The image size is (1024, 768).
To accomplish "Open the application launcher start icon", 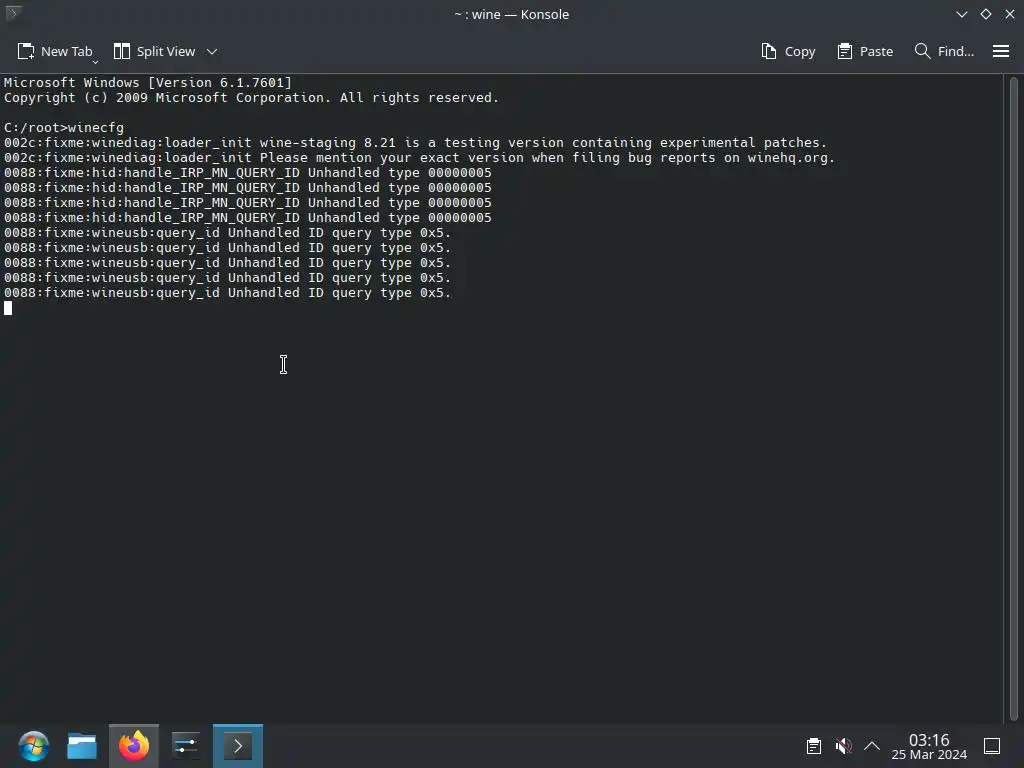I will [x=33, y=746].
